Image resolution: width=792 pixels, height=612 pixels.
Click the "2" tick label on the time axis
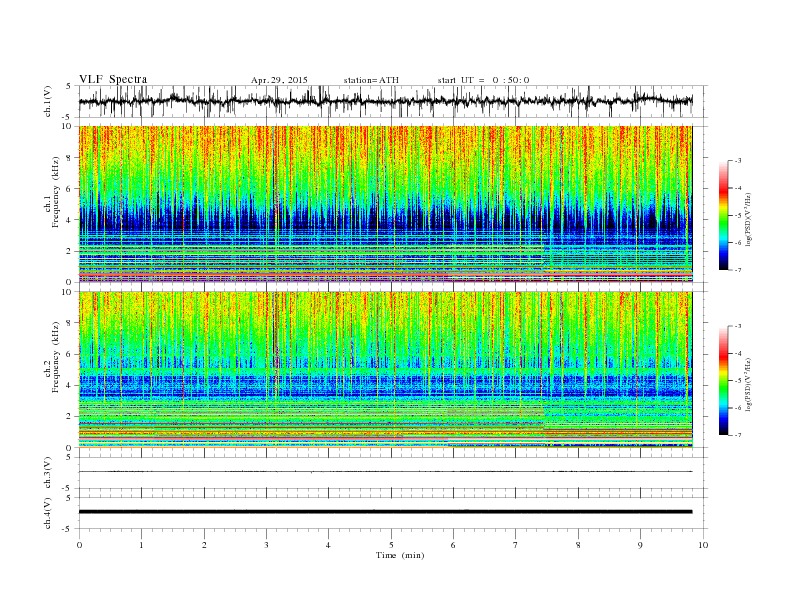click(x=204, y=545)
